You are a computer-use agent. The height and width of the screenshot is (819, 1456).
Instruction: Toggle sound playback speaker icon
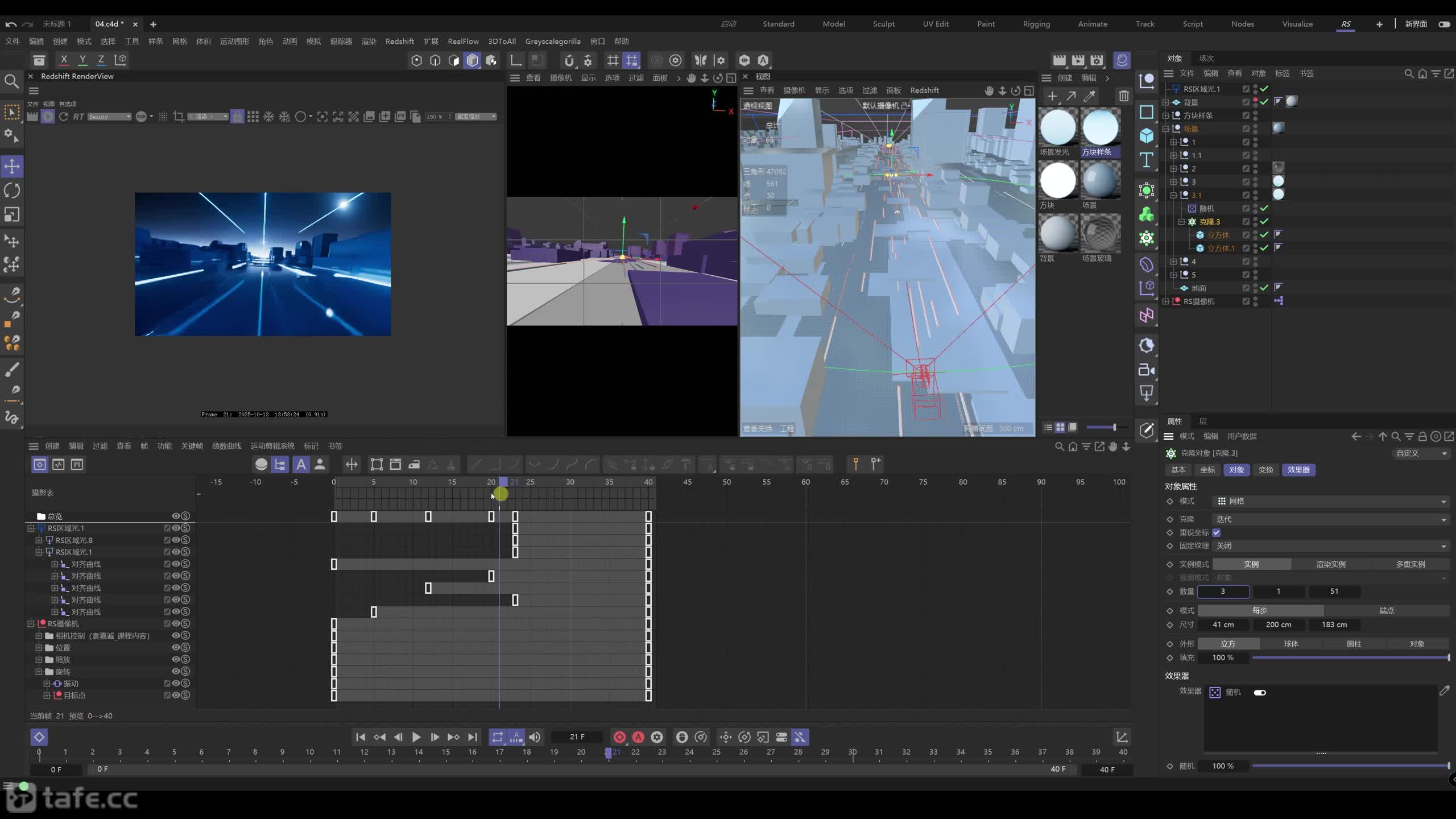535,737
